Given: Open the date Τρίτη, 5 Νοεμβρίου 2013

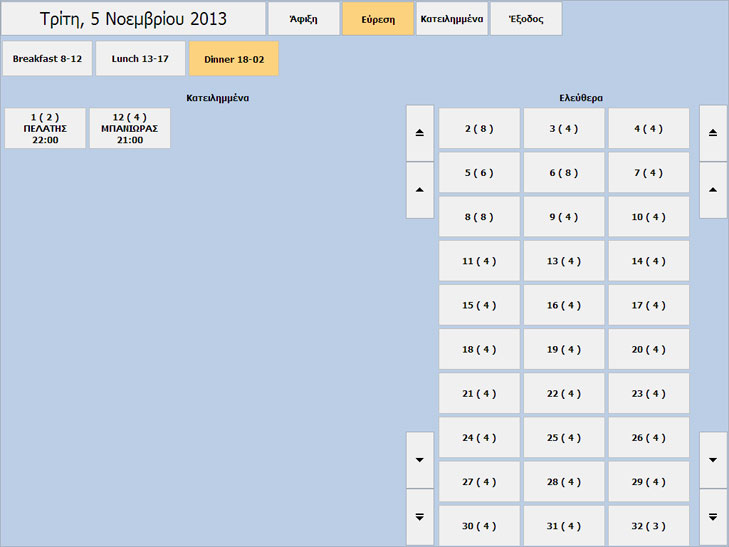Looking at the screenshot, I should 134,19.
